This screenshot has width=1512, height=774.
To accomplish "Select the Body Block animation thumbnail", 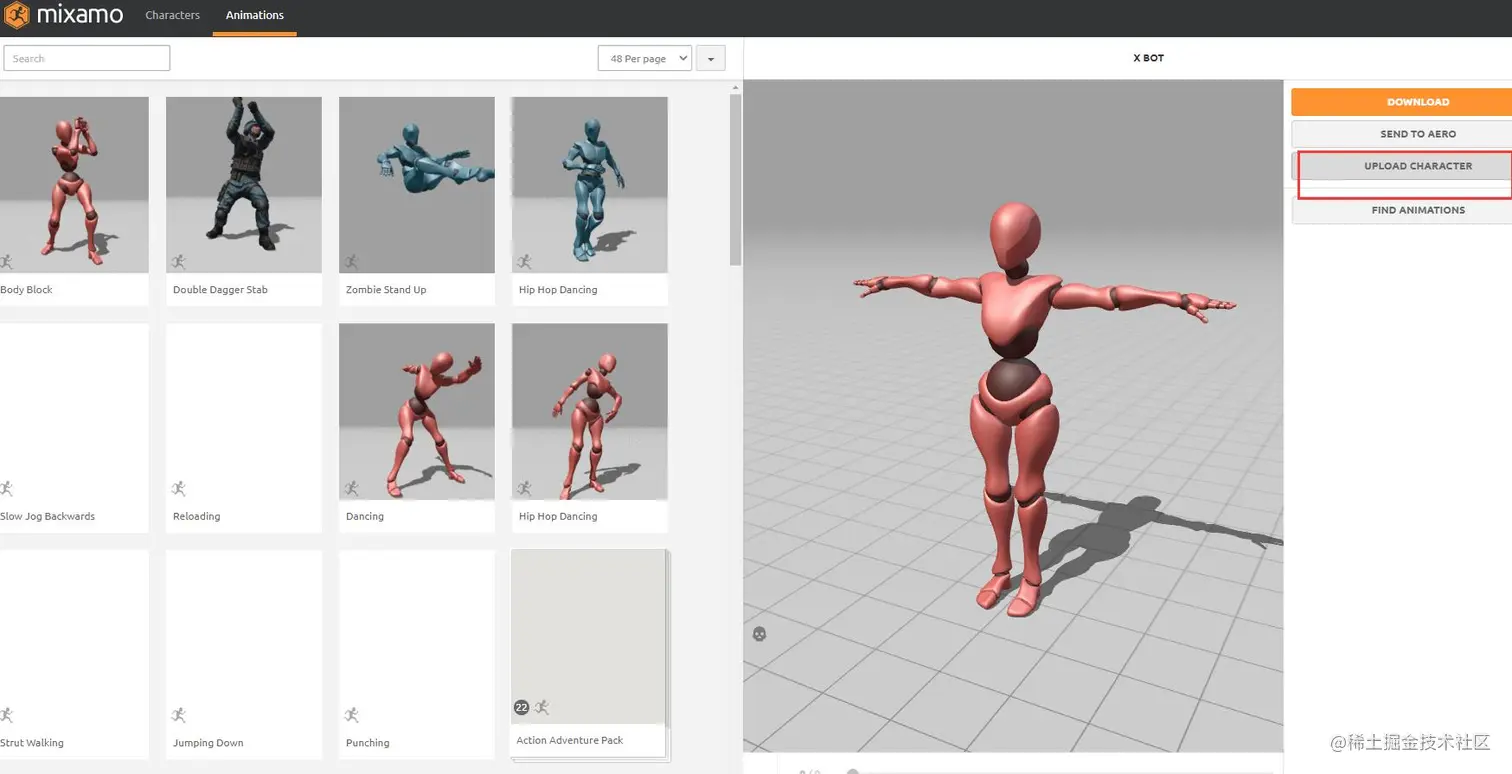I will coord(74,185).
